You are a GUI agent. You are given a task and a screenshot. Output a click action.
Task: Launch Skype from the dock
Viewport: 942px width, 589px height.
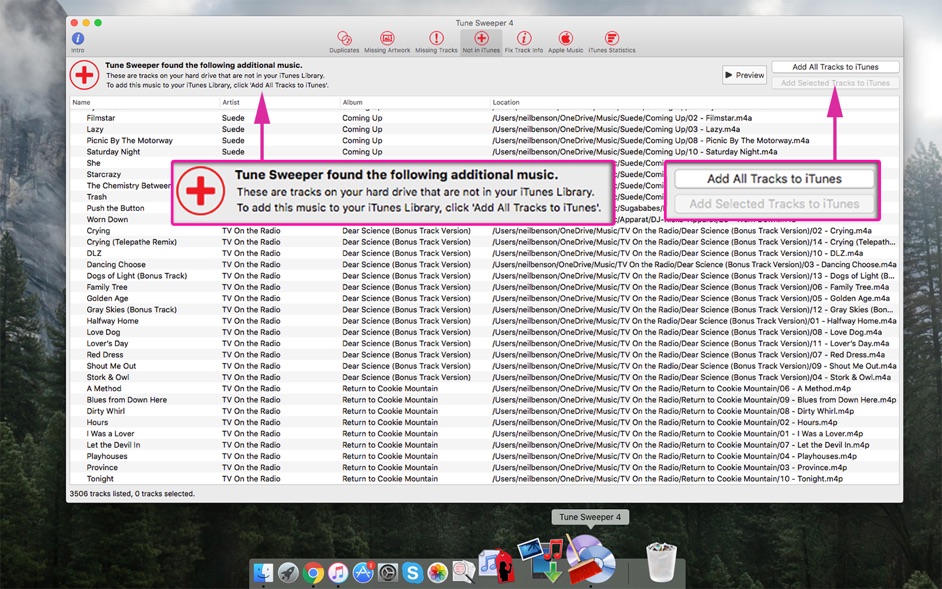[x=413, y=573]
